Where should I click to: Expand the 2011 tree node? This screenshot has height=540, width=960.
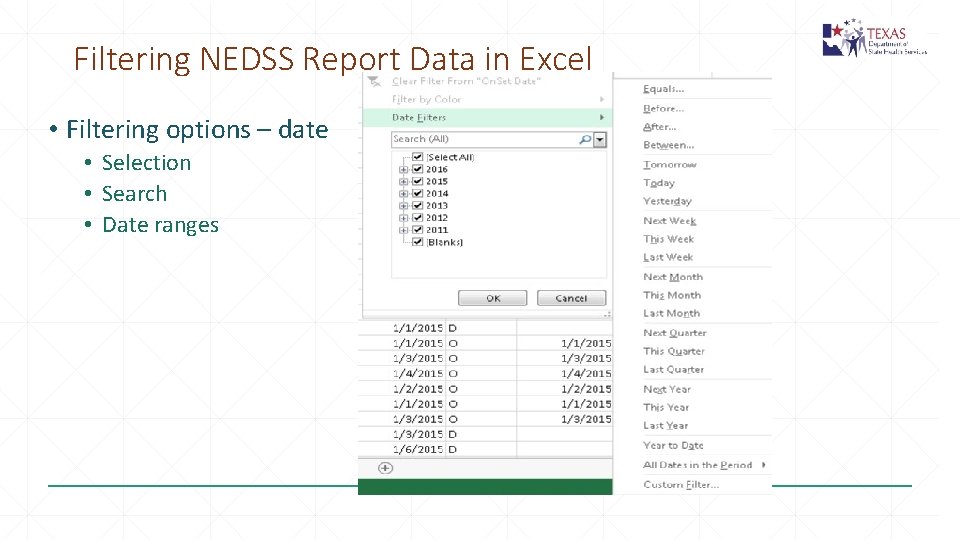coord(403,230)
